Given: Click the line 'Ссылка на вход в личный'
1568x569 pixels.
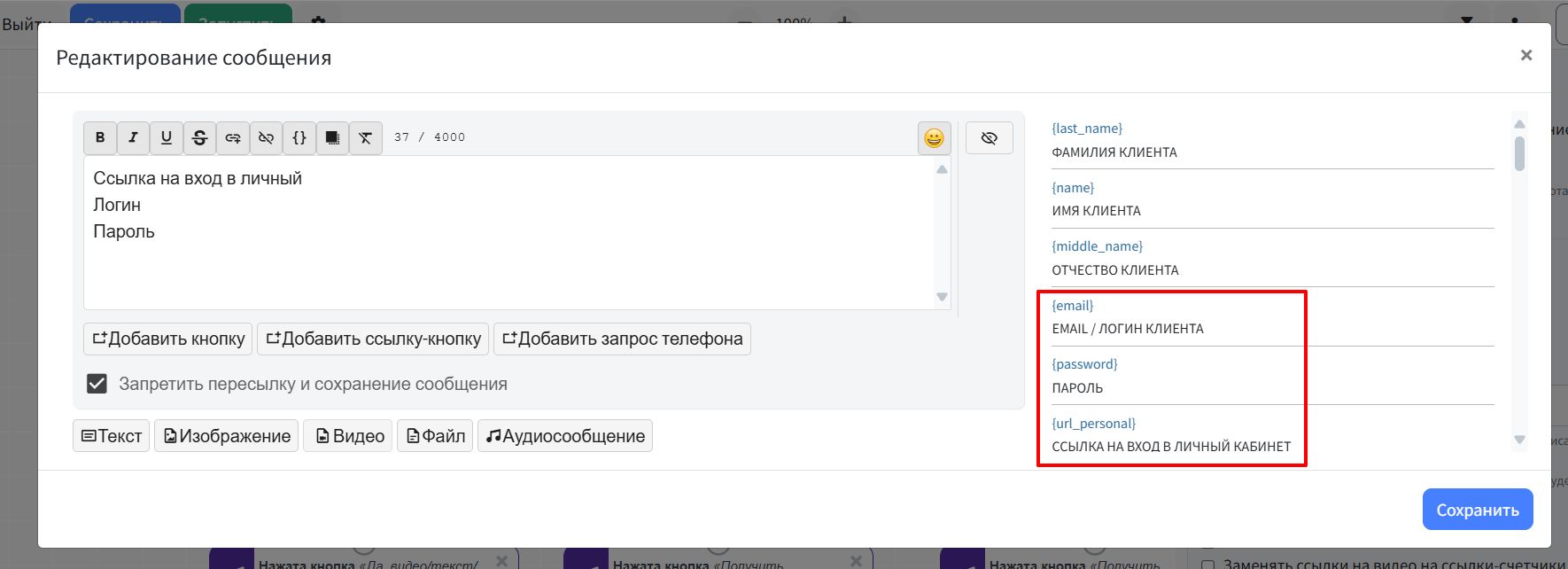Looking at the screenshot, I should coord(198,178).
